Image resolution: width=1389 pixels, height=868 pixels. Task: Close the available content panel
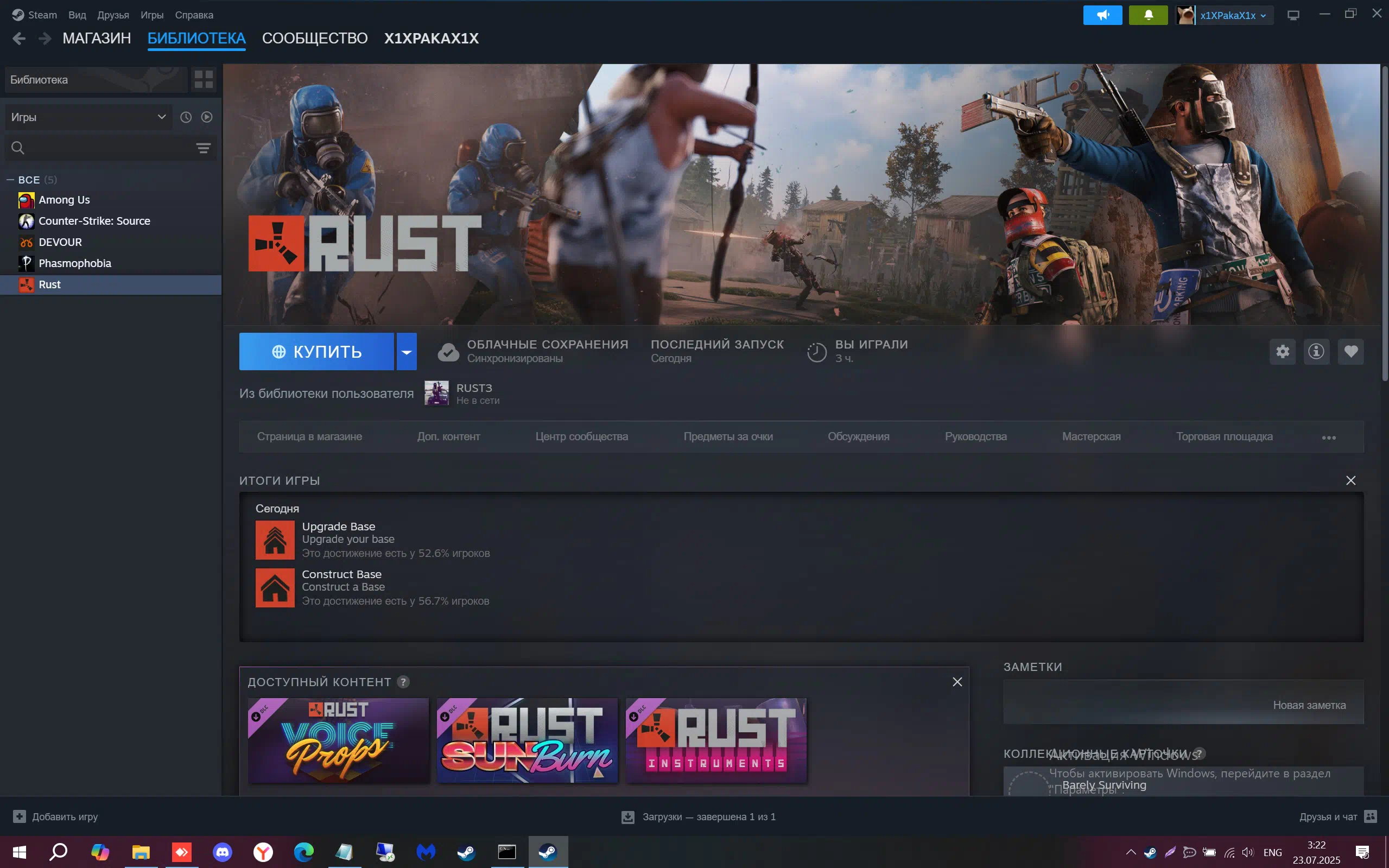tap(957, 682)
